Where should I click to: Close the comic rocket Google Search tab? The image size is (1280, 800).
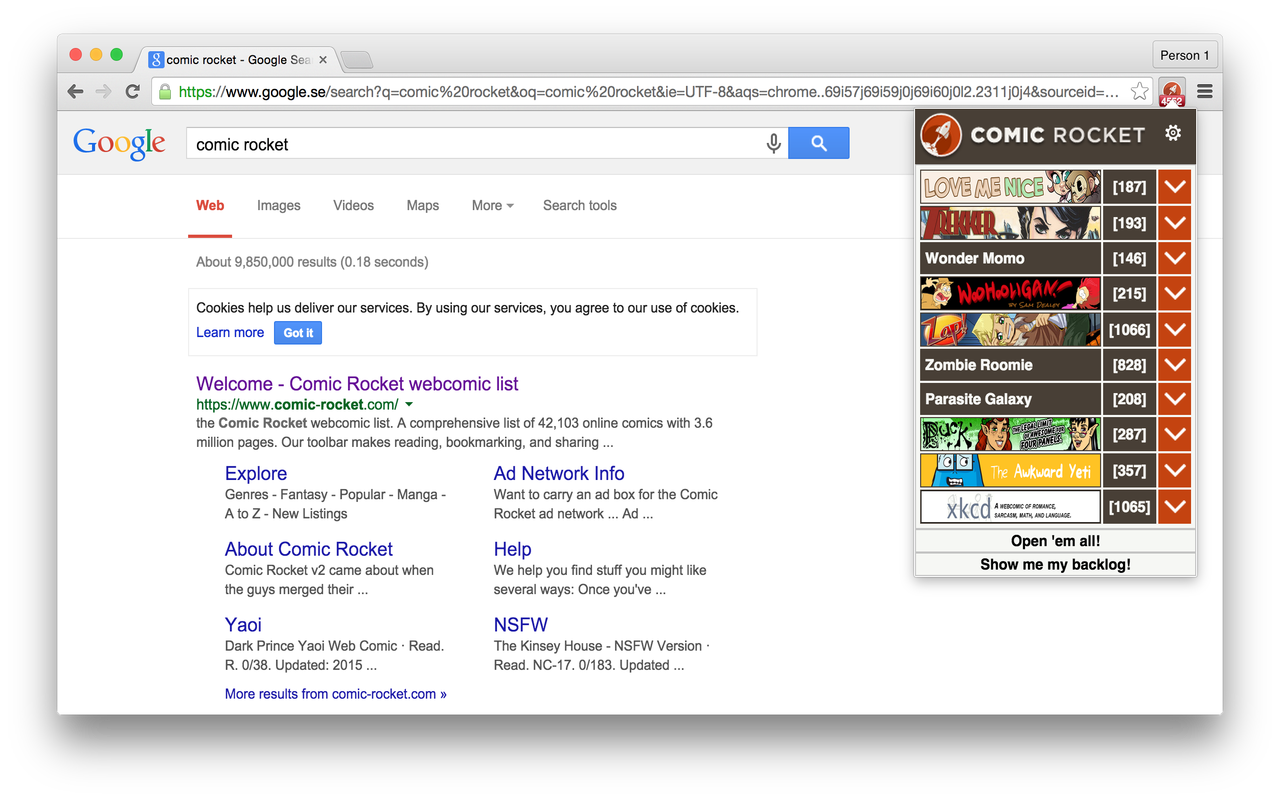(324, 60)
